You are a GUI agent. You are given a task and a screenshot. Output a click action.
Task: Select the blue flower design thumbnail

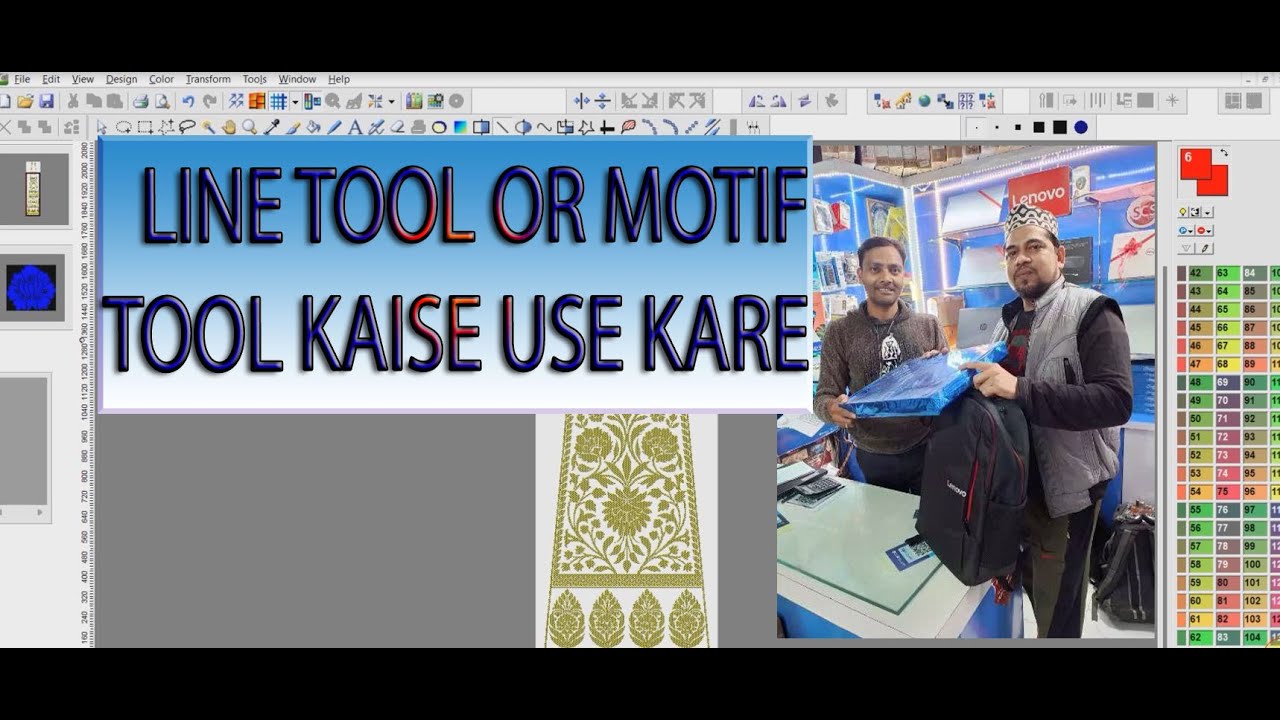point(32,288)
